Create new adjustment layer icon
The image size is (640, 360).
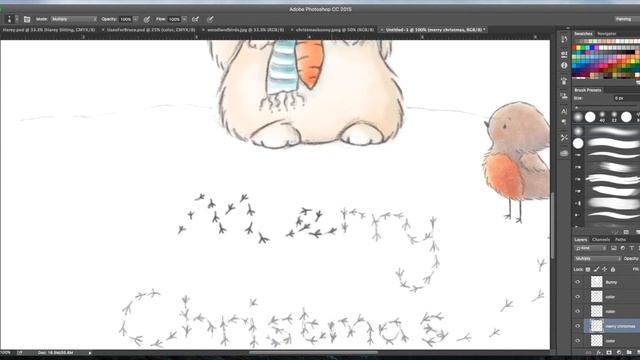click(x=619, y=352)
